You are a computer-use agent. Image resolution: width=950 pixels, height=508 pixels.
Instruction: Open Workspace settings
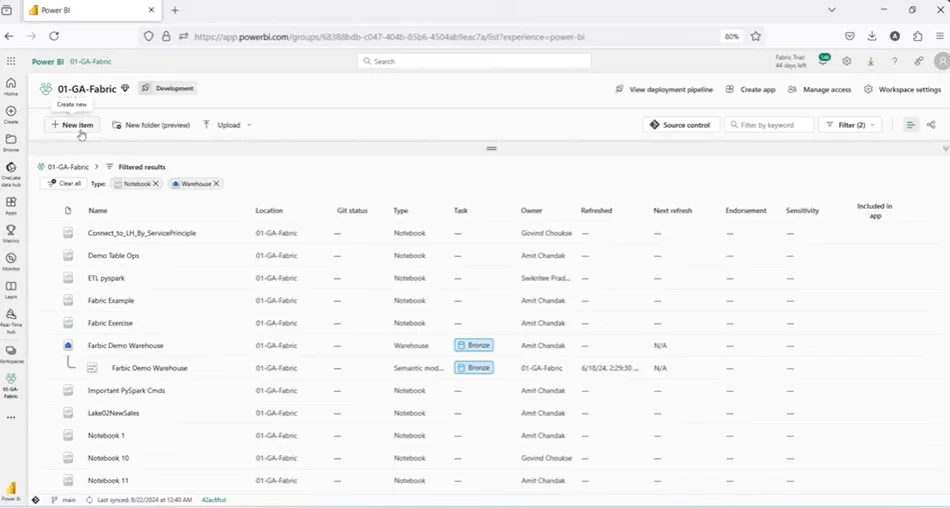[x=902, y=89]
